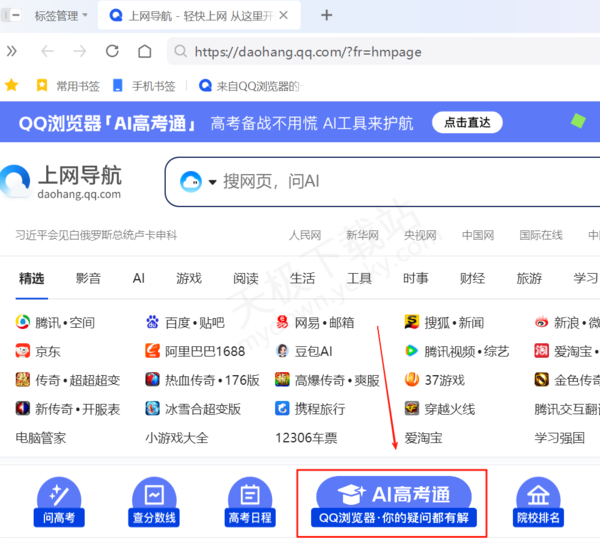
Task: Click the 携程旅行 blue icon
Action: point(282,408)
